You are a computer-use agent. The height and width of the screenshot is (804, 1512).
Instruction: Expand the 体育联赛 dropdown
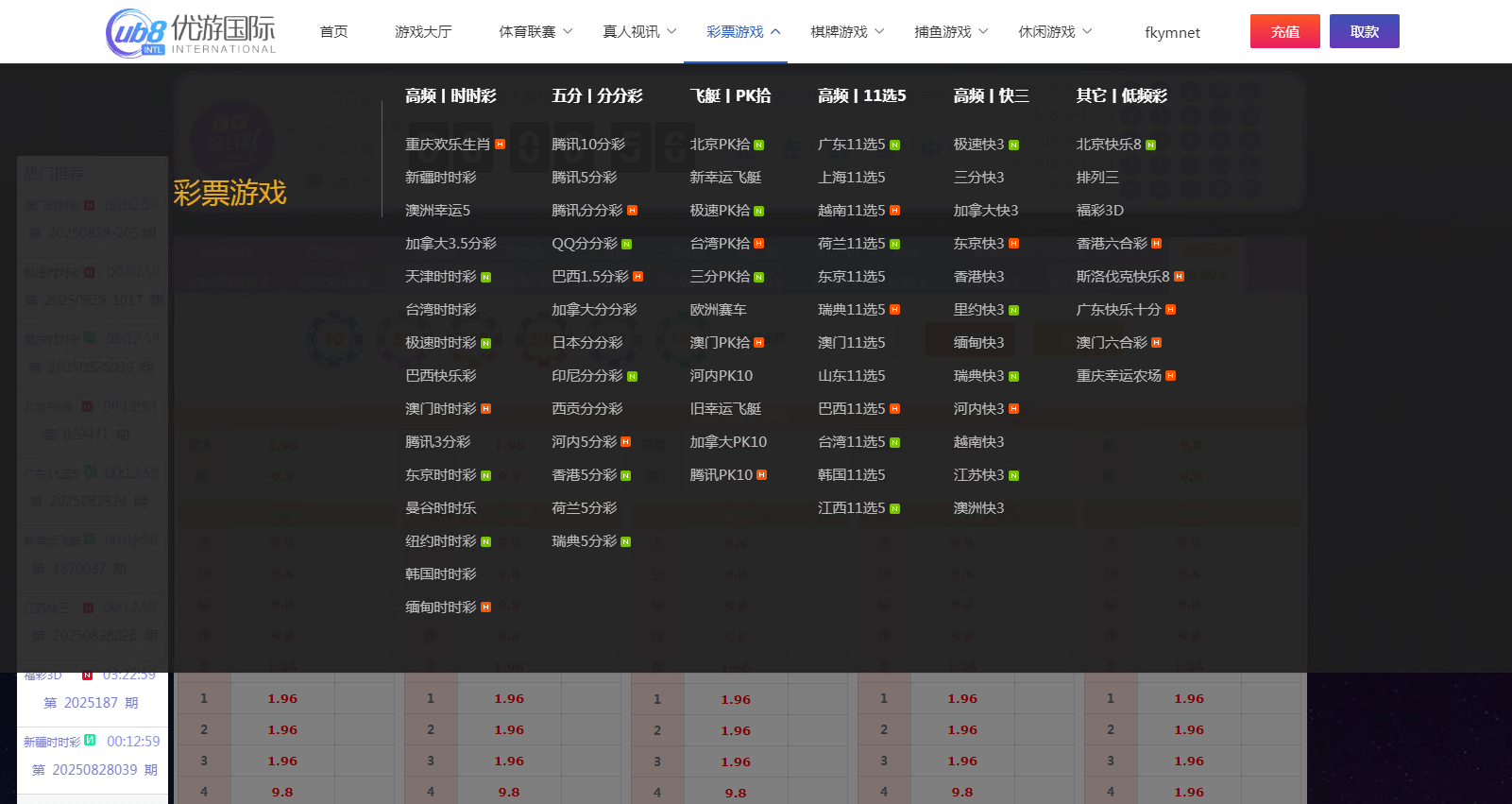pyautogui.click(x=535, y=32)
